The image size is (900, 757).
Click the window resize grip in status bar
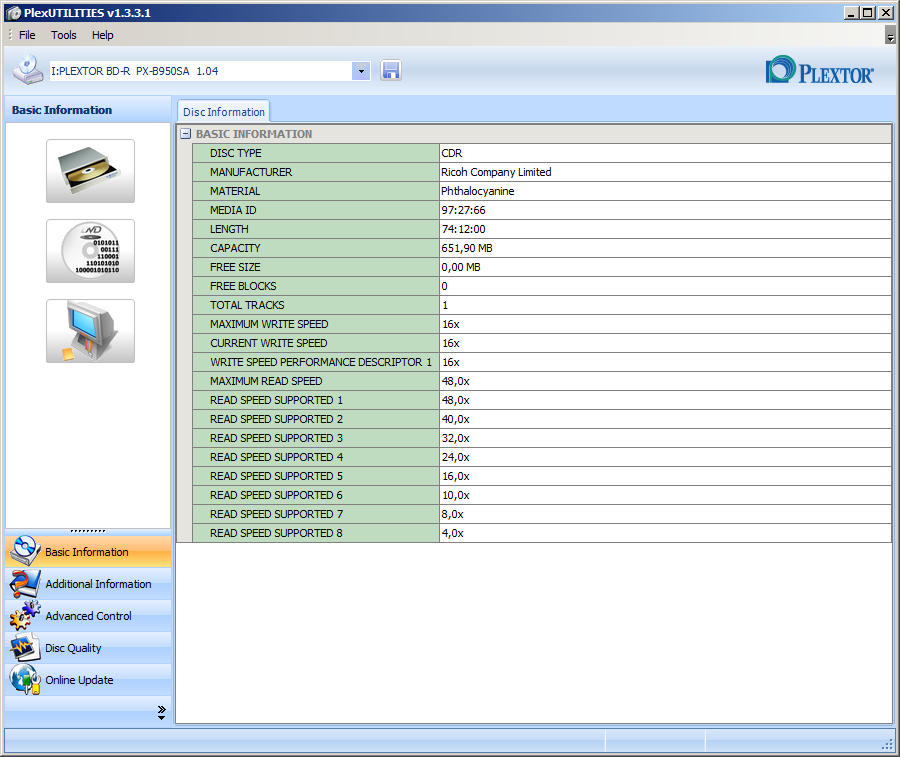pos(887,744)
